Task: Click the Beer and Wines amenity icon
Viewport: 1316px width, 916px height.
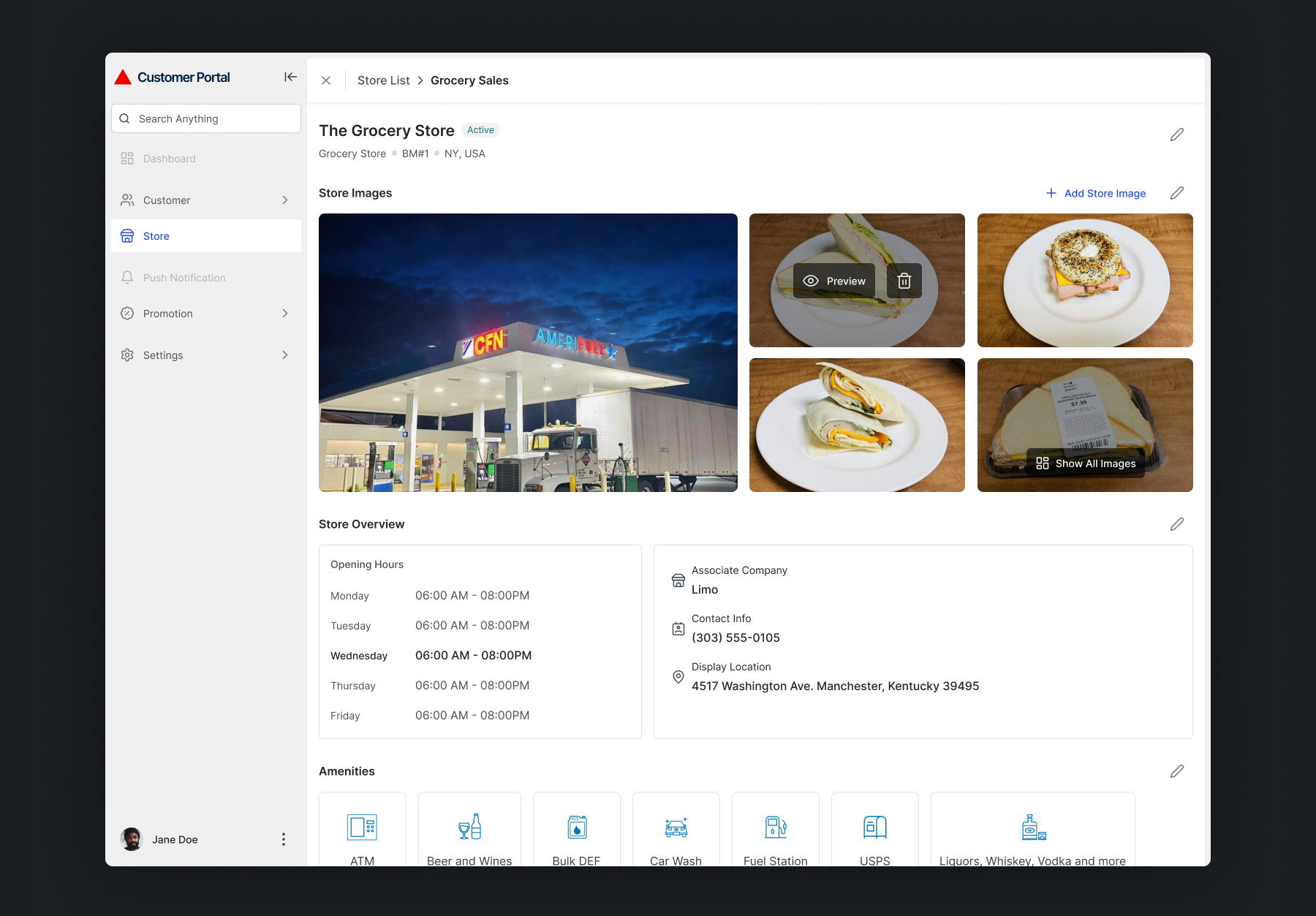Action: (x=469, y=827)
